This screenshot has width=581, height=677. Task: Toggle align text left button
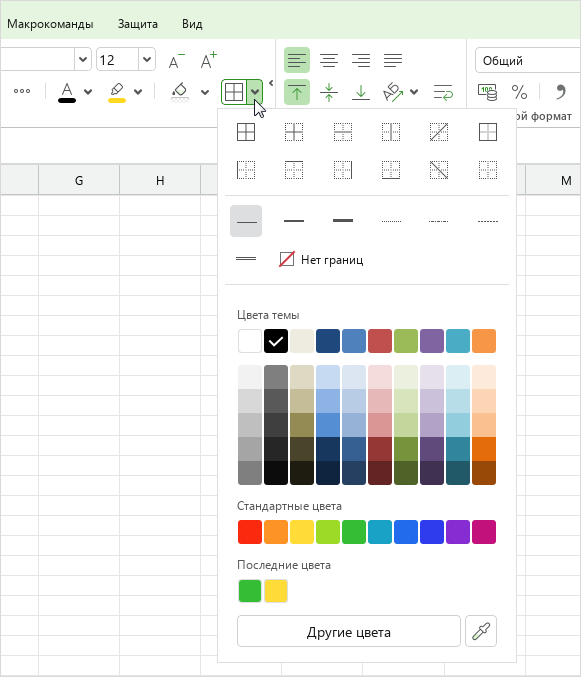tap(297, 60)
